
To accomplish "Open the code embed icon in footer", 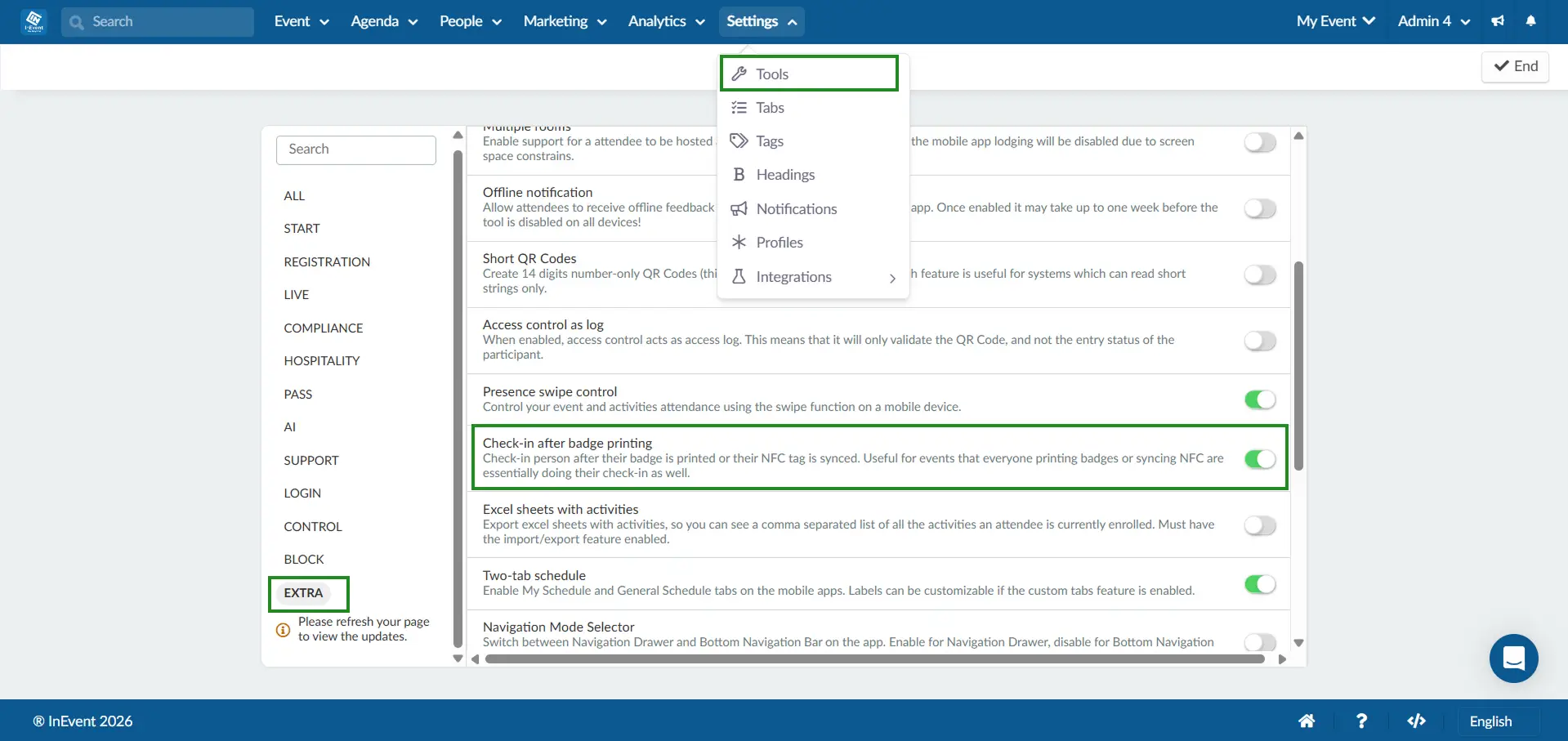I will point(1416,721).
